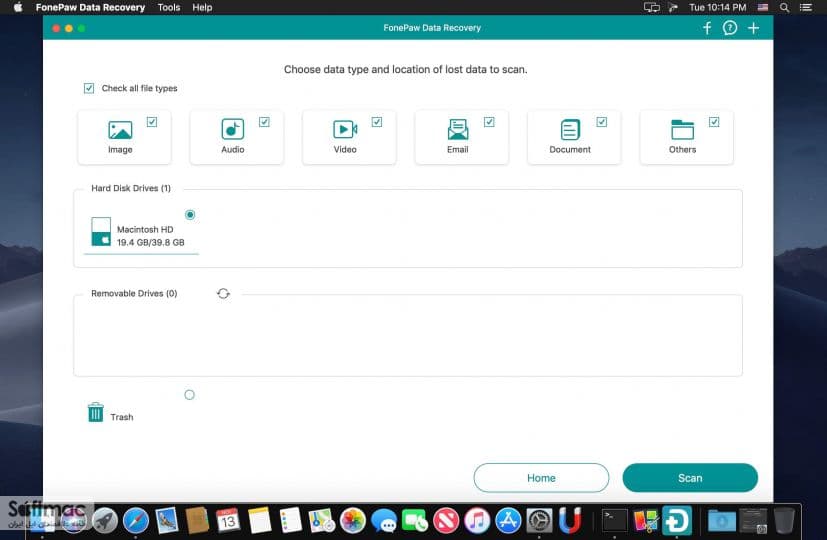Image resolution: width=827 pixels, height=540 pixels.
Task: Open News app in the dock
Action: [x=446, y=520]
